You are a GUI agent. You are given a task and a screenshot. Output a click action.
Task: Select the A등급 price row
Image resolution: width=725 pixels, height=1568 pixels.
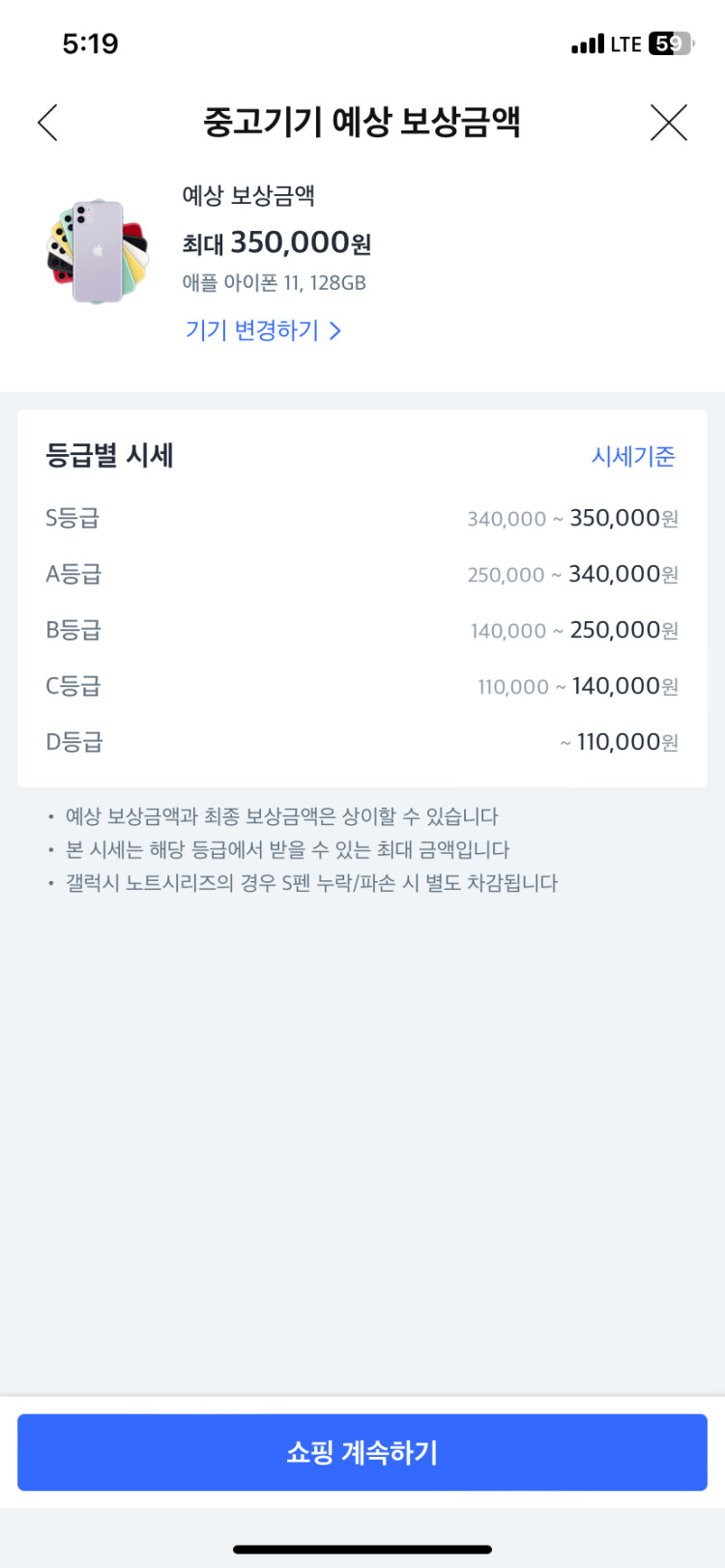pyautogui.click(x=362, y=575)
